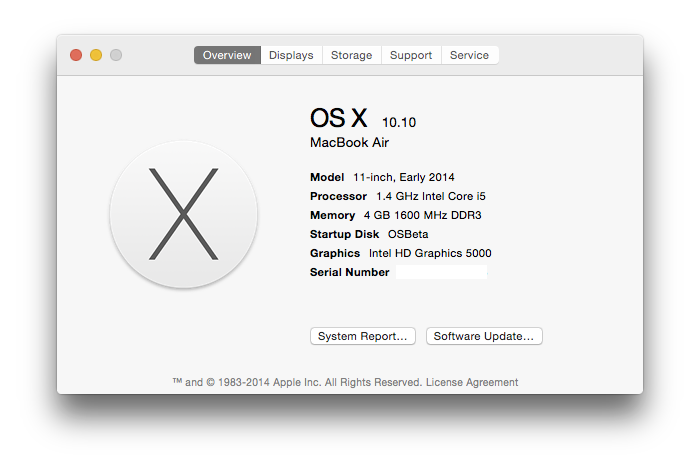The width and height of the screenshot is (700, 473).
Task: Click the 'Memory' label
Action: [x=333, y=215]
